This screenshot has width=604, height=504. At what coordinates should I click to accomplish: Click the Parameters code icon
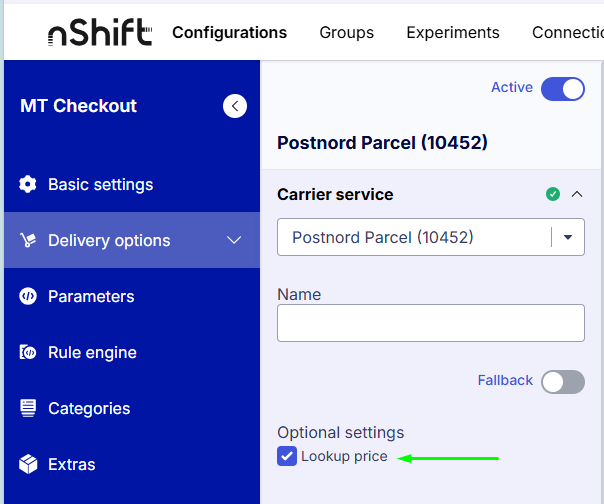pos(28,296)
